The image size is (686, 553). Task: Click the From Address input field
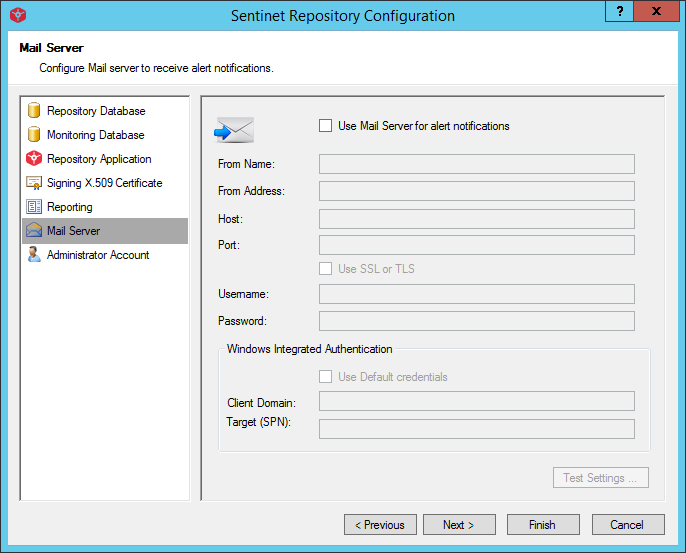(x=476, y=191)
